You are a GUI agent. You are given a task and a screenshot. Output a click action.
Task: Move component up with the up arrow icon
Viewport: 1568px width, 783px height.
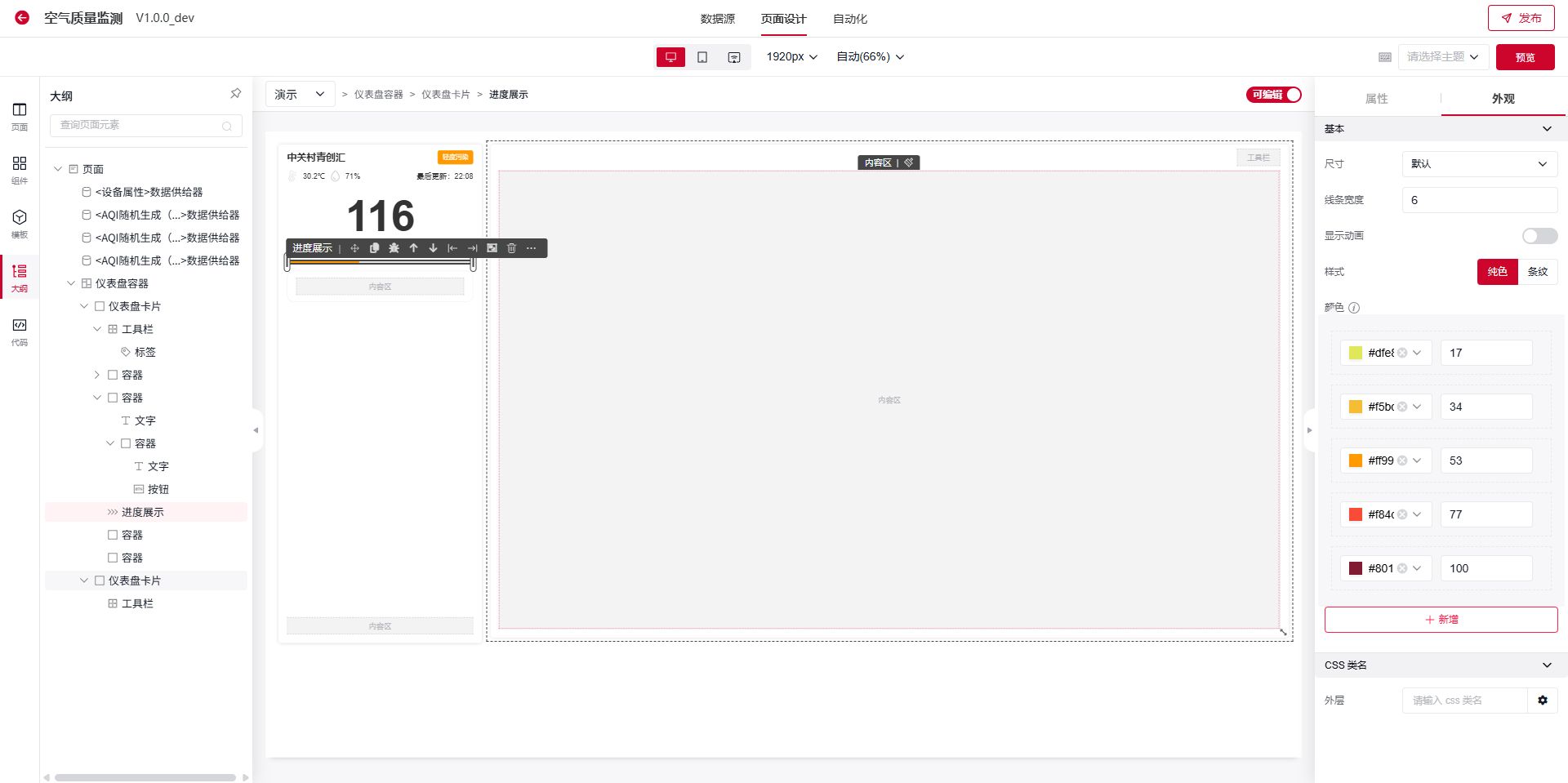click(413, 248)
